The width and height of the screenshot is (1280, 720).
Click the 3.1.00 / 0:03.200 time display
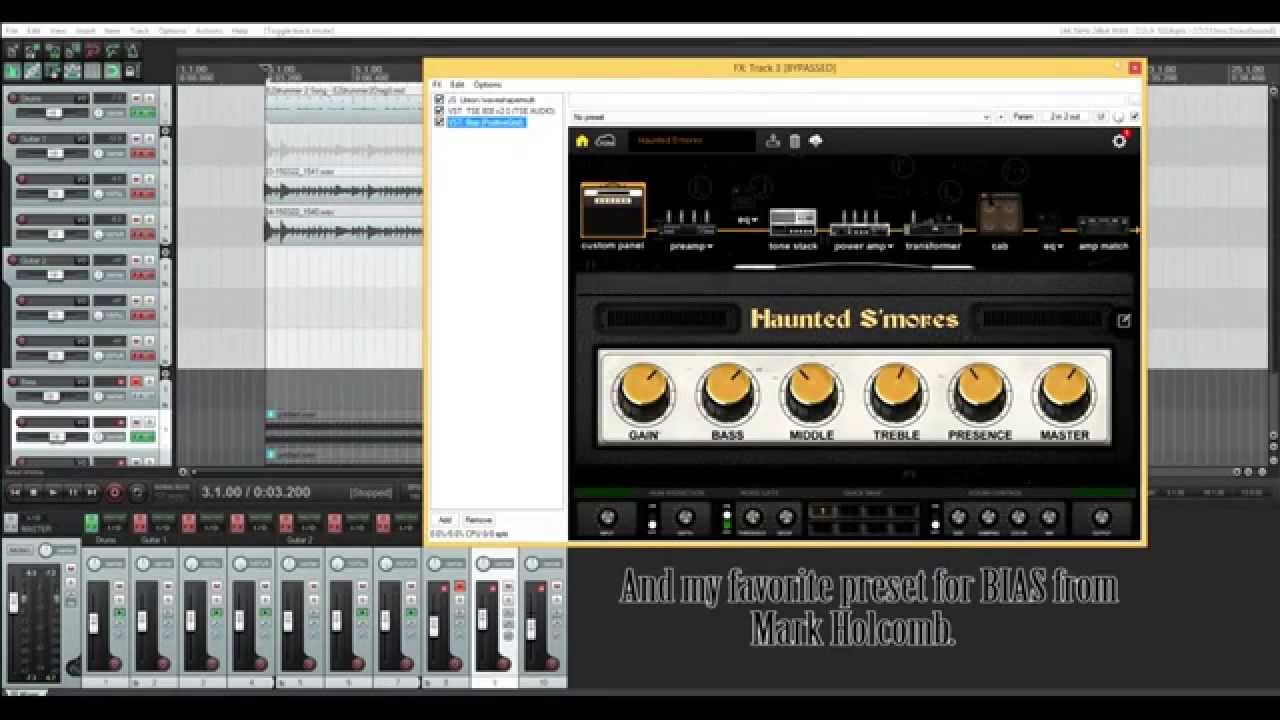coord(256,492)
